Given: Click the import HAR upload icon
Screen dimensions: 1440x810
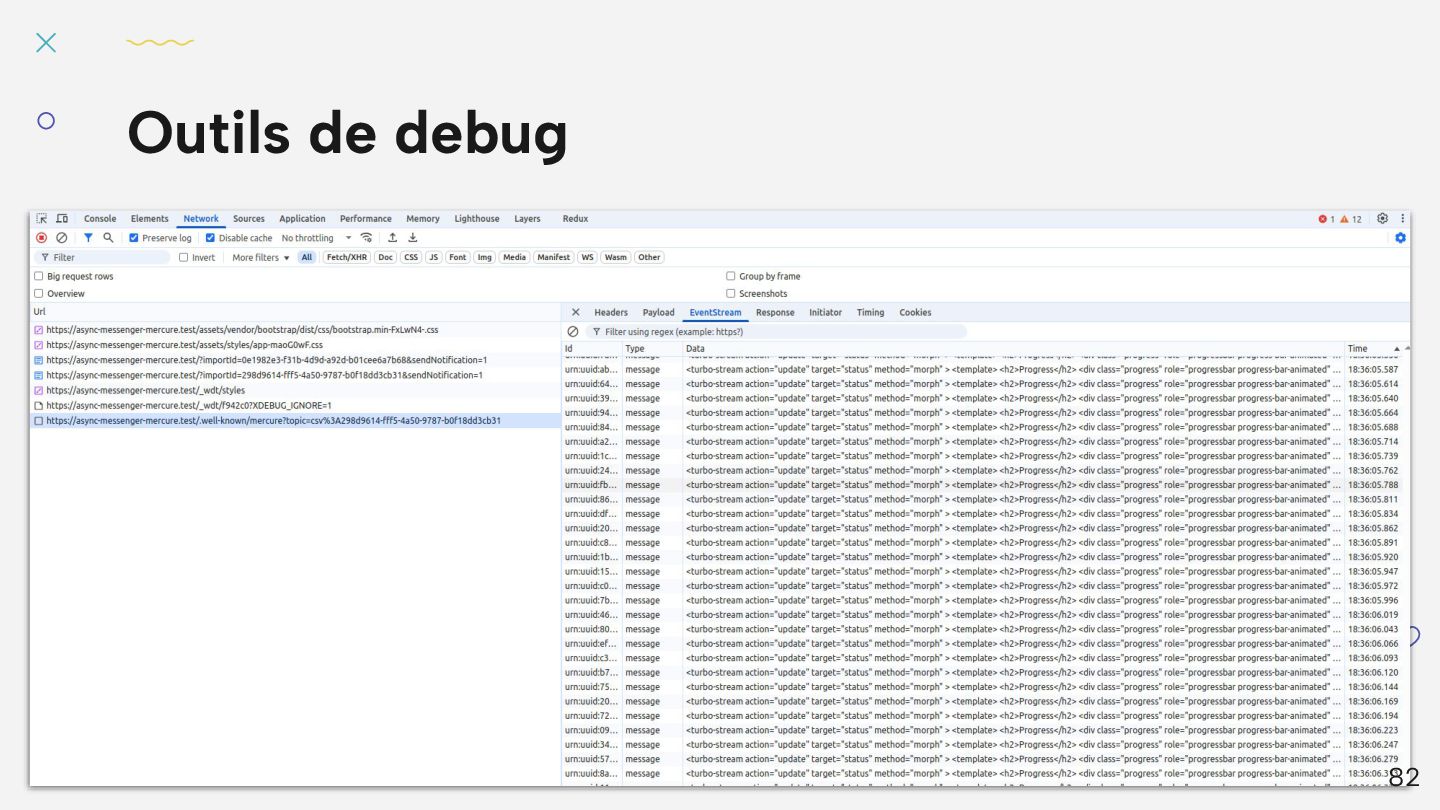Looking at the screenshot, I should pyautogui.click(x=393, y=238).
